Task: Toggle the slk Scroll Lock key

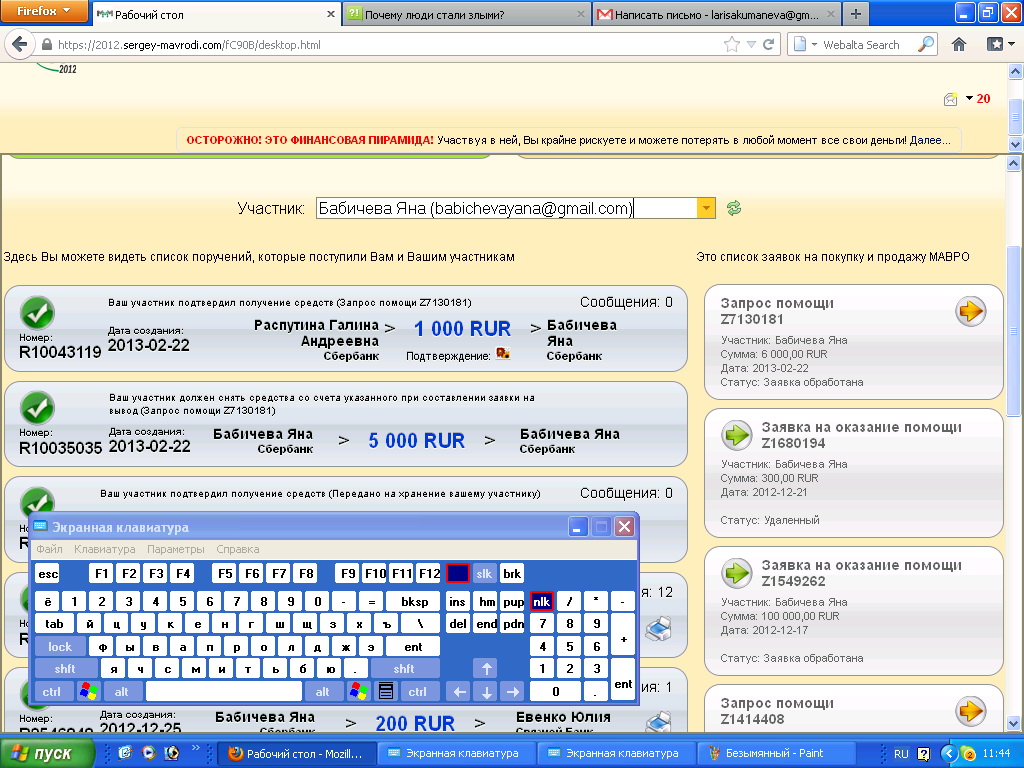Action: click(484, 573)
